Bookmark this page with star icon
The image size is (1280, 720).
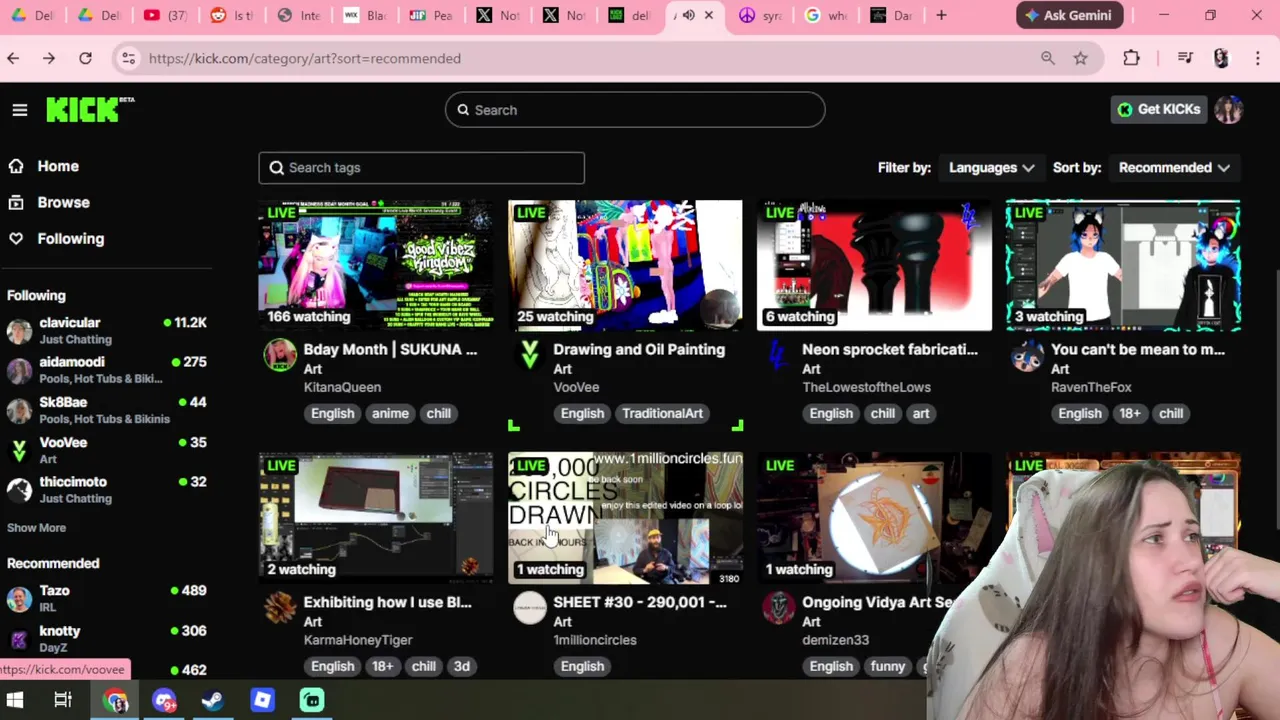pos(1081,58)
